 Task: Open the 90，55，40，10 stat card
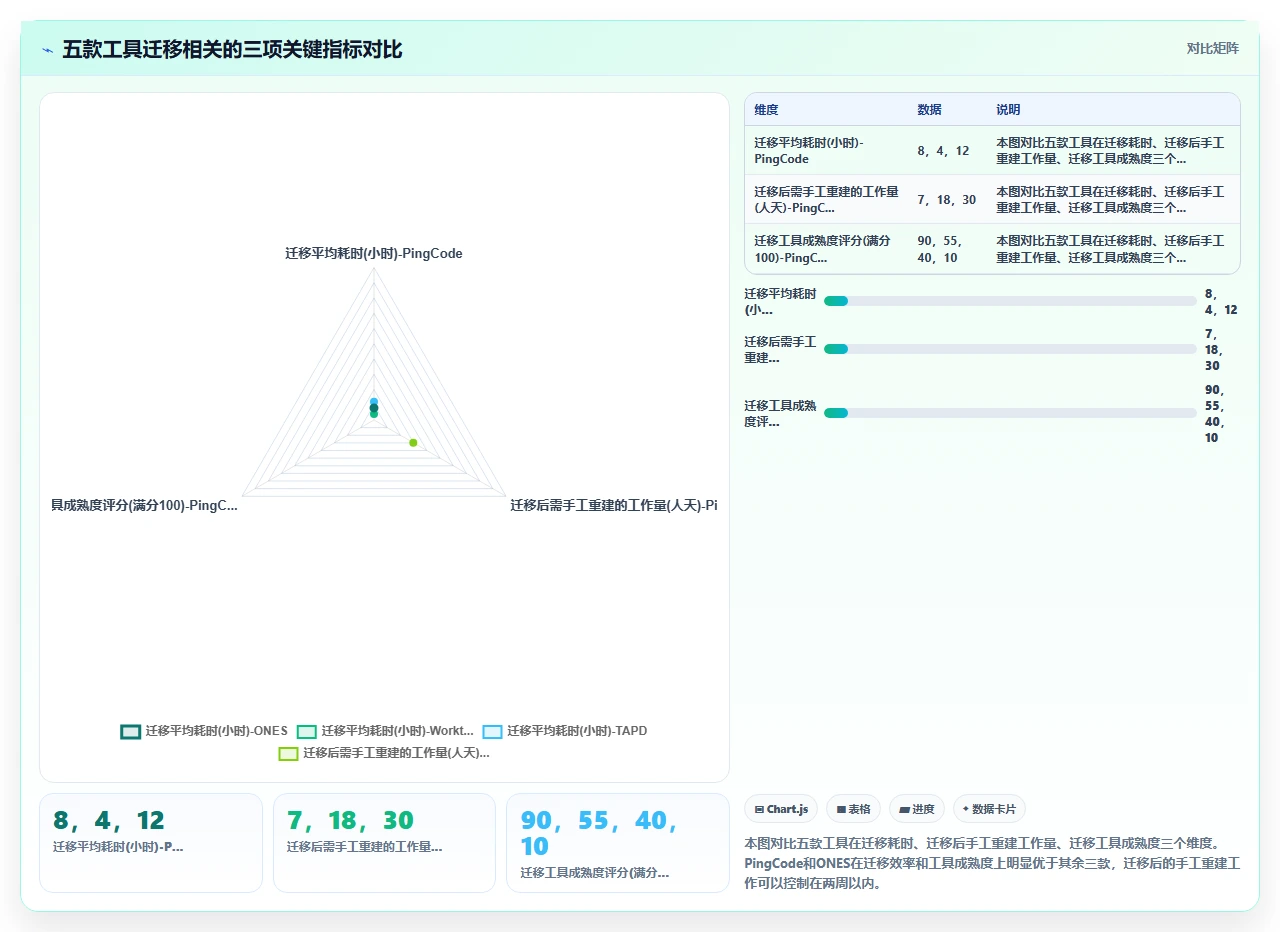[618, 842]
